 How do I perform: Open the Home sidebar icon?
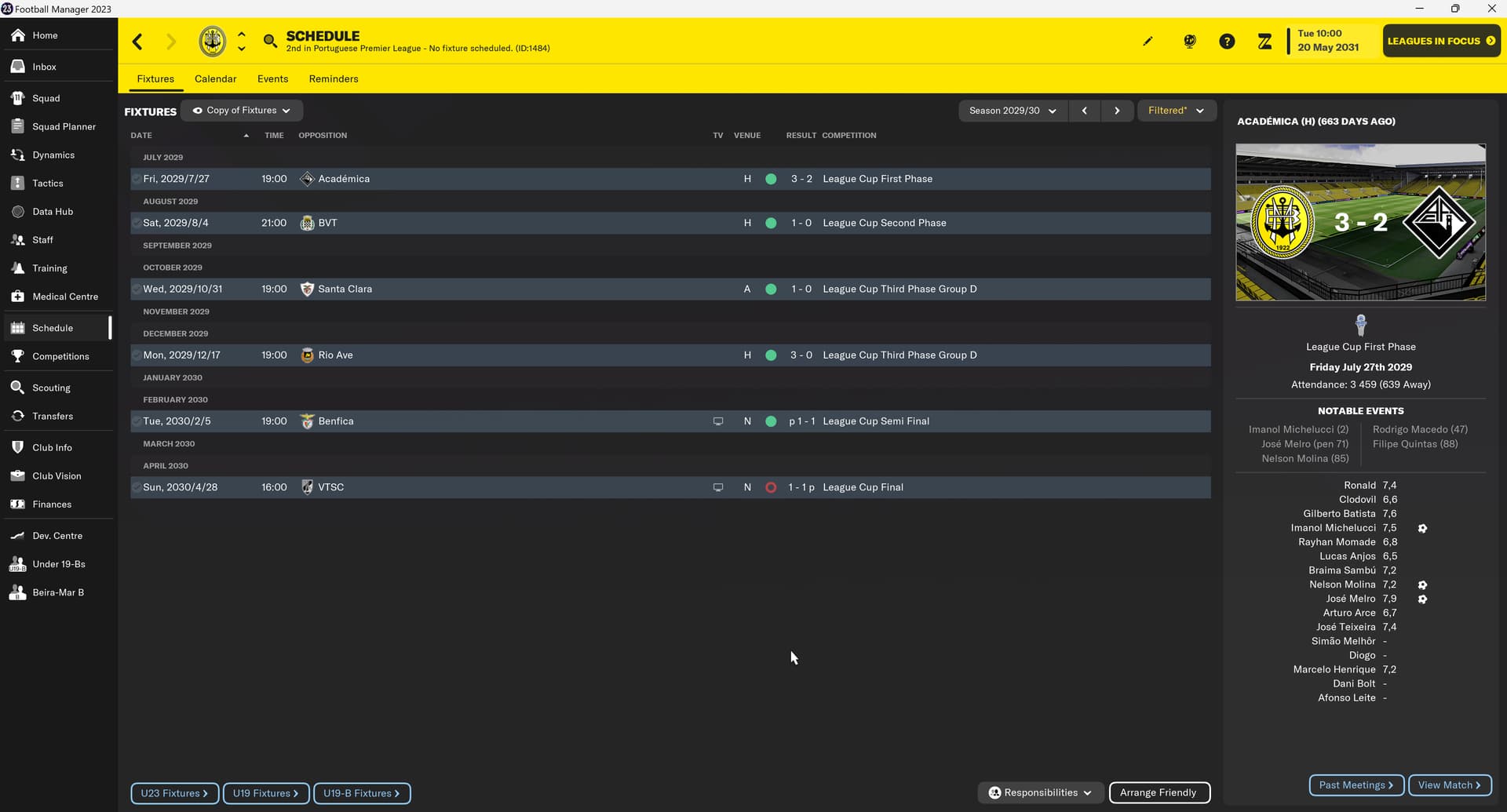click(18, 35)
